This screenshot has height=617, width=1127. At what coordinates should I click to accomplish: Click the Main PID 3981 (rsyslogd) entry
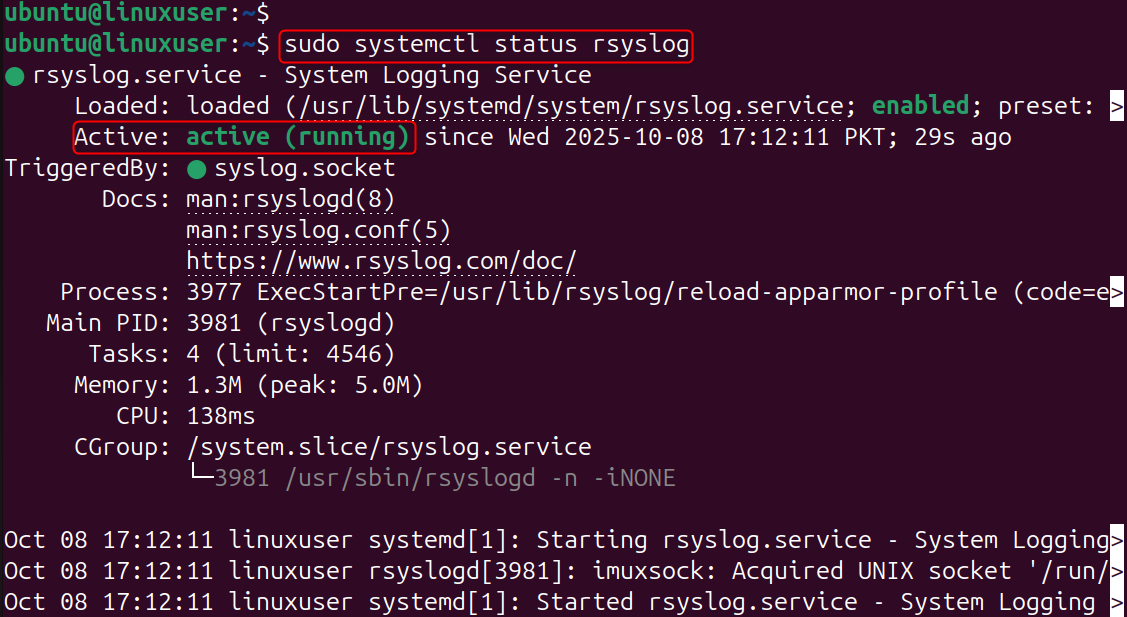click(290, 324)
